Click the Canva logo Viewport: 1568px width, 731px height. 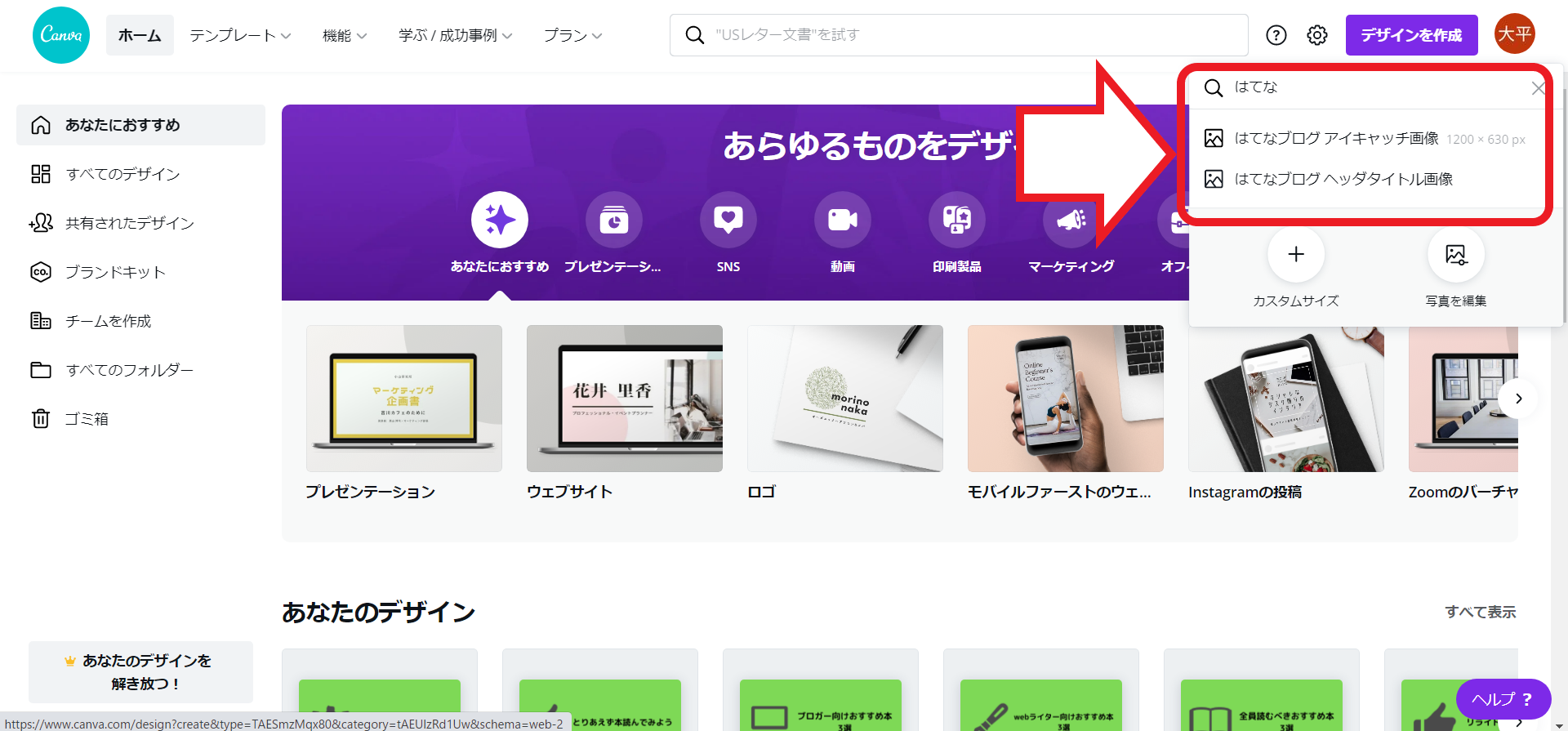point(61,35)
